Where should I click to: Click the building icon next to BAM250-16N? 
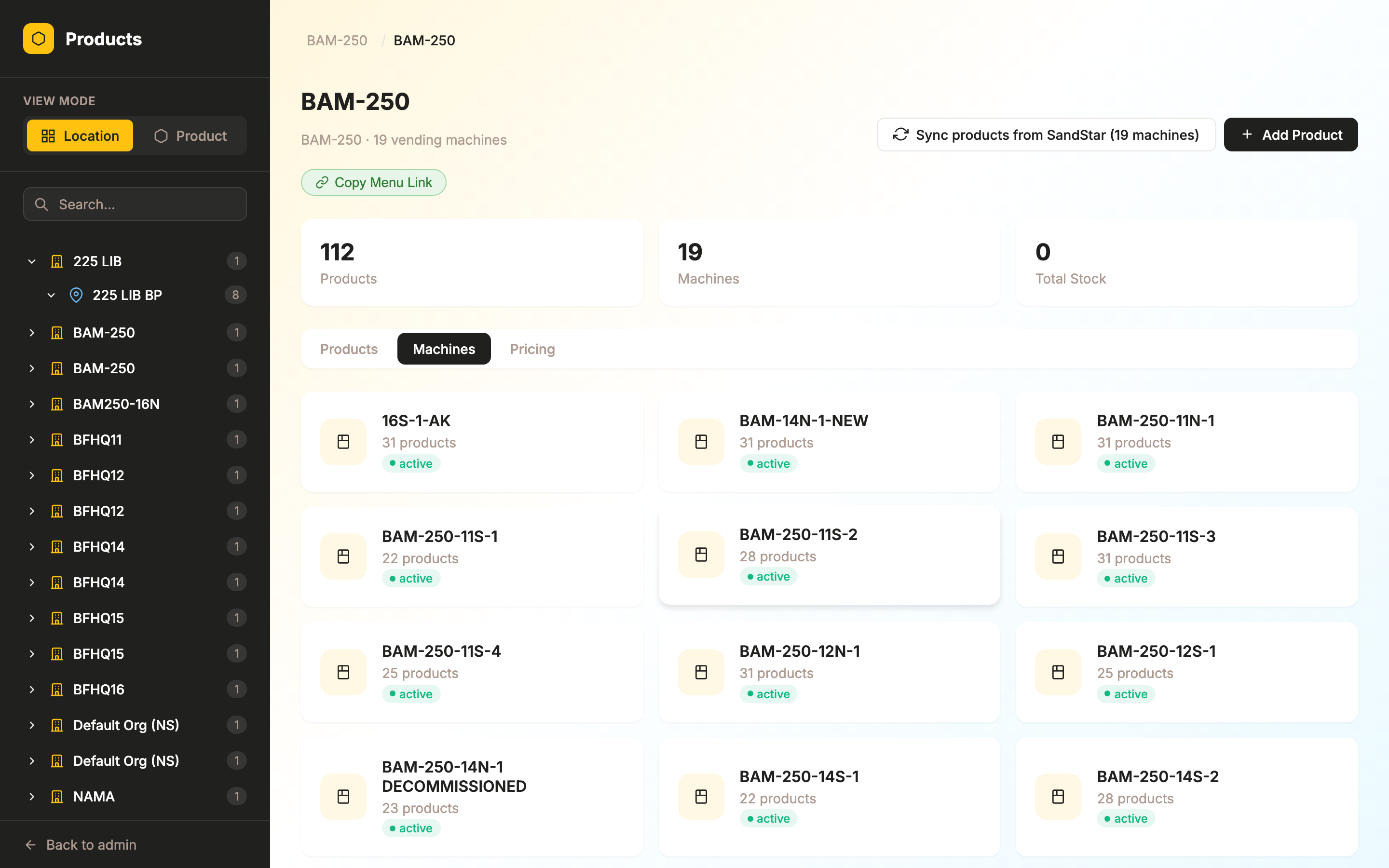[x=57, y=404]
